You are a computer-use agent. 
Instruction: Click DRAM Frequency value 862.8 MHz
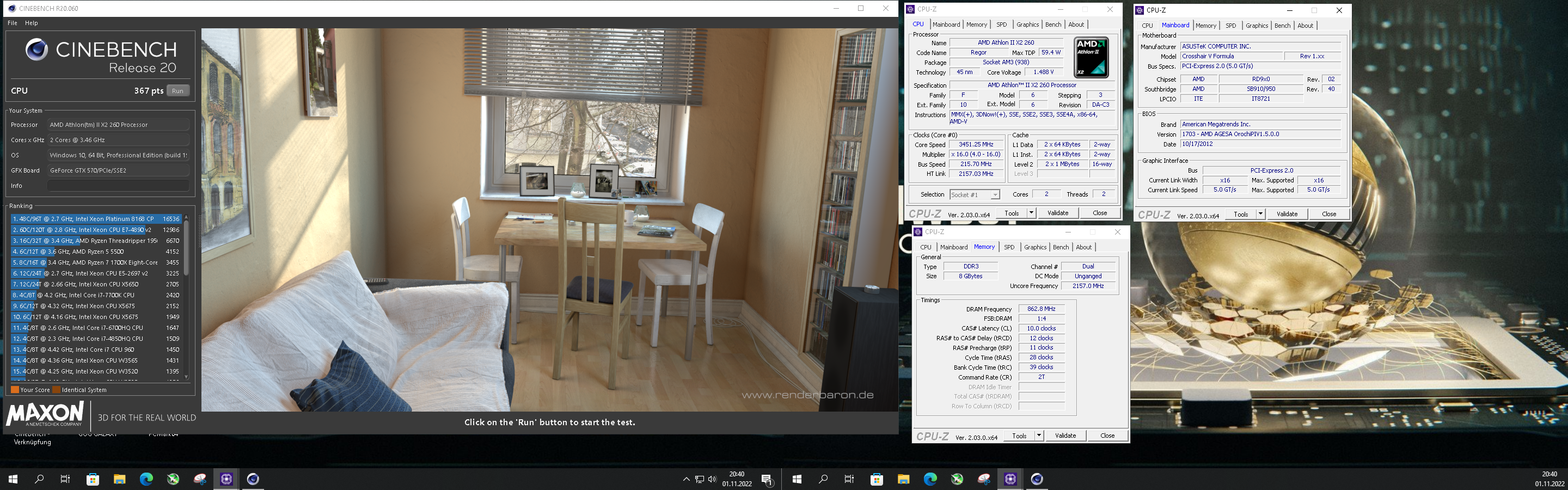point(1042,309)
